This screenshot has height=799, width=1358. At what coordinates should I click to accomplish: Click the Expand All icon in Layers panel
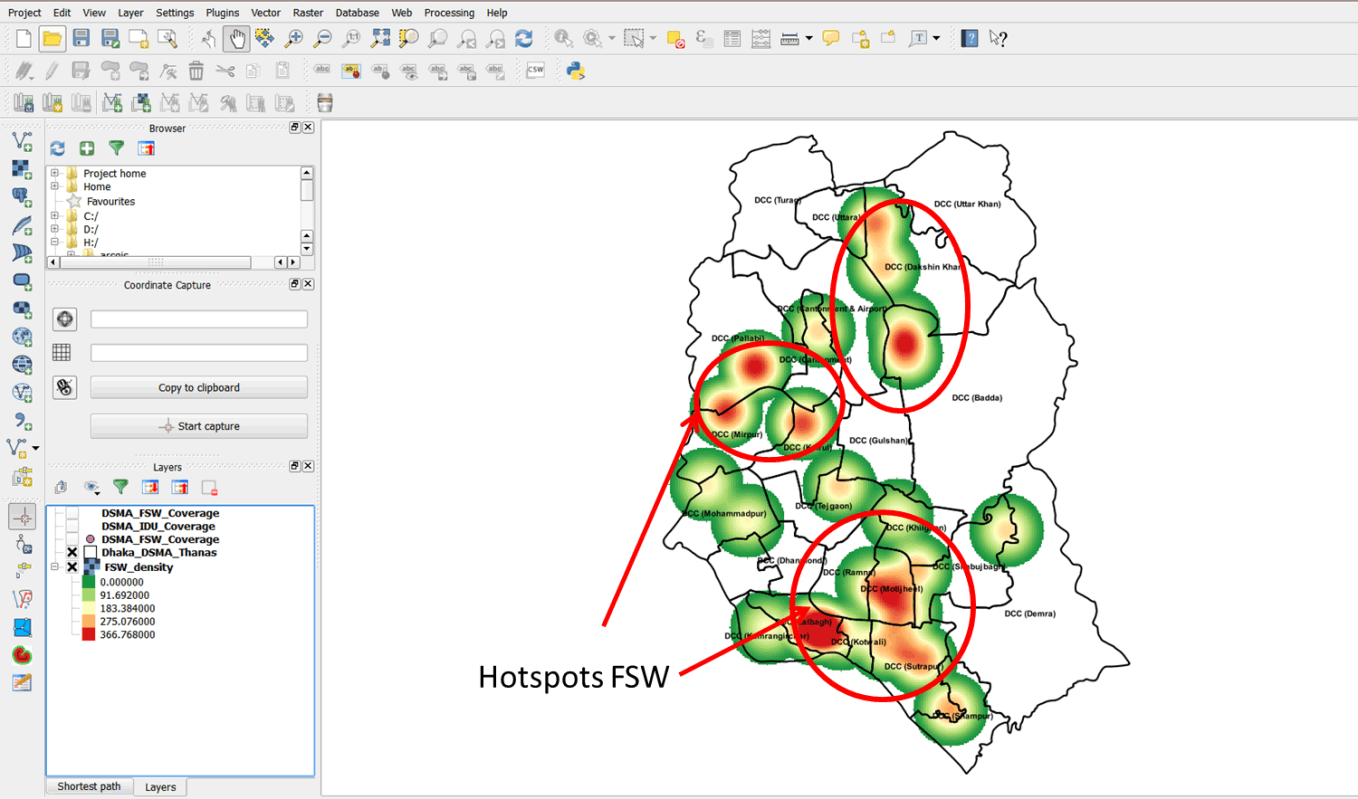[x=150, y=487]
